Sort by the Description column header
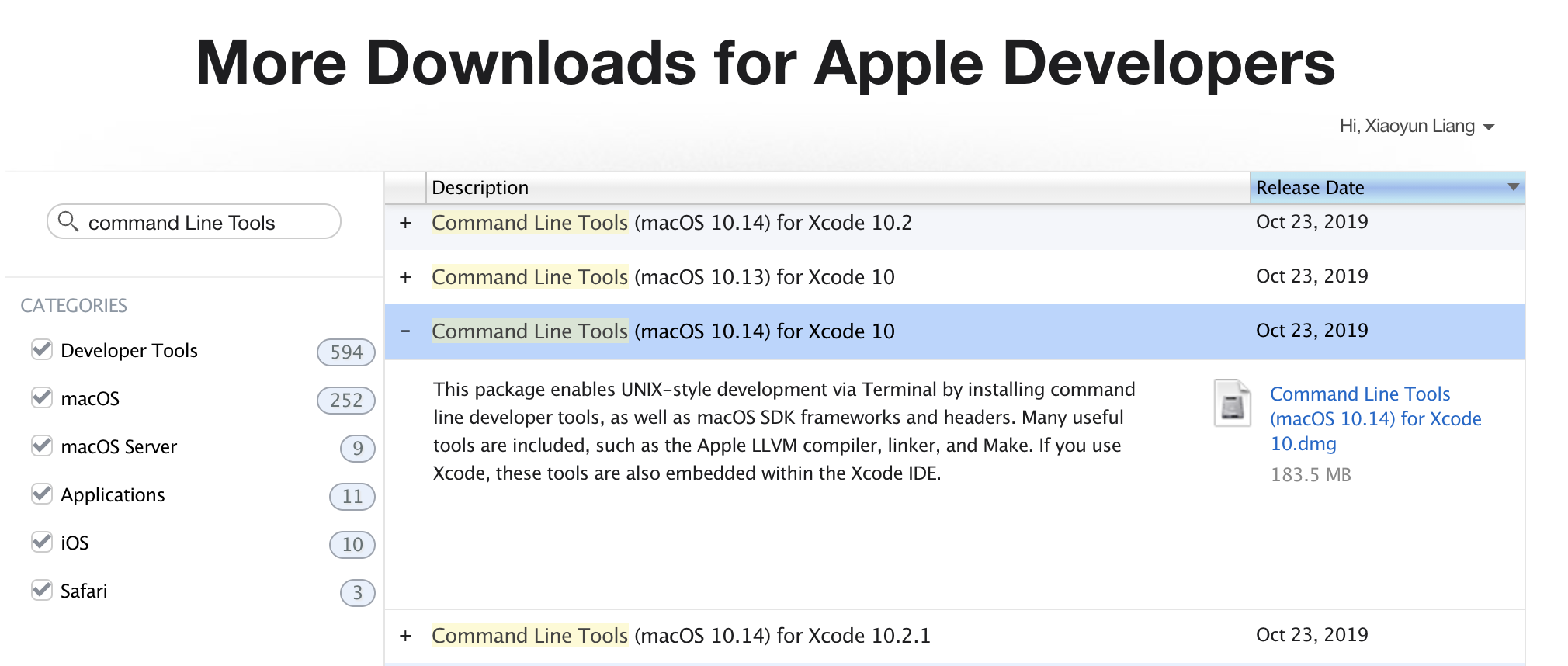The height and width of the screenshot is (666, 1568). (838, 188)
